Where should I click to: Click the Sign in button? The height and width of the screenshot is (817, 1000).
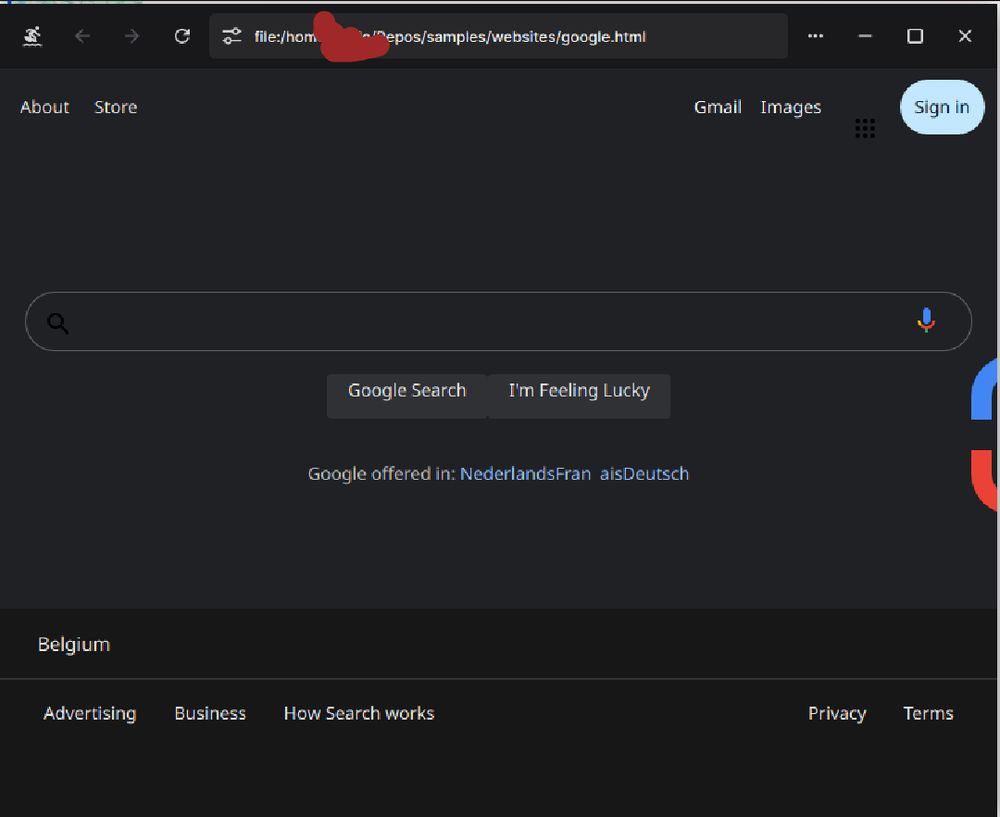(942, 107)
